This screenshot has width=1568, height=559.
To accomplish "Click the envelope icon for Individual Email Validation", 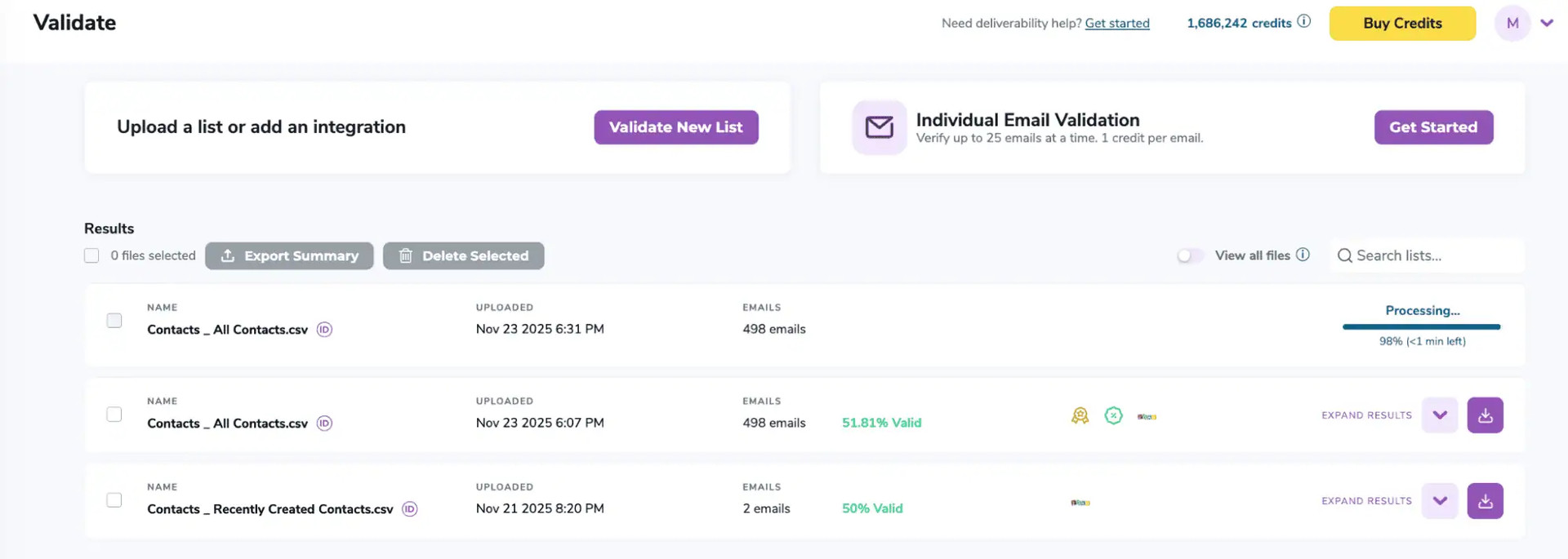I will pos(879,127).
